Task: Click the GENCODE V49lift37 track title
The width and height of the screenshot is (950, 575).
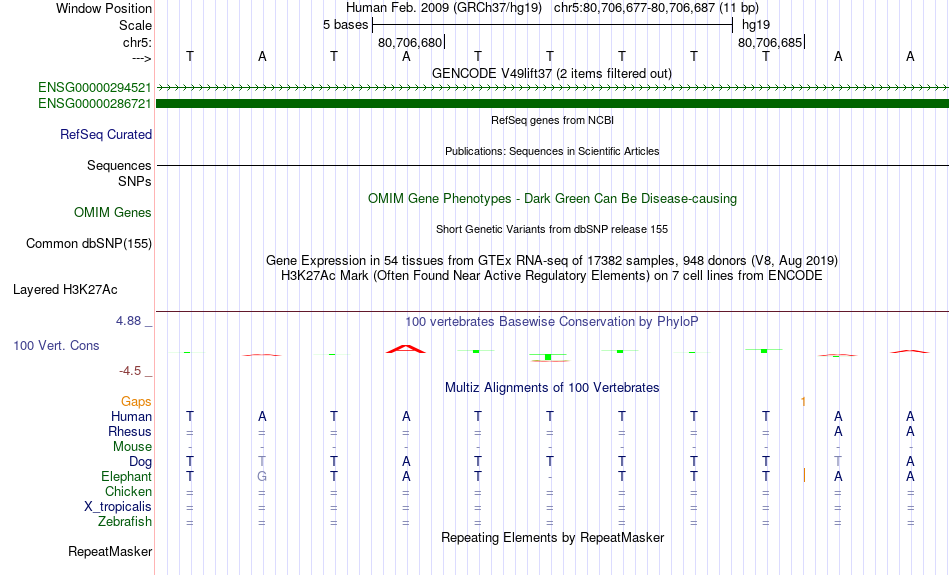Action: [552, 73]
